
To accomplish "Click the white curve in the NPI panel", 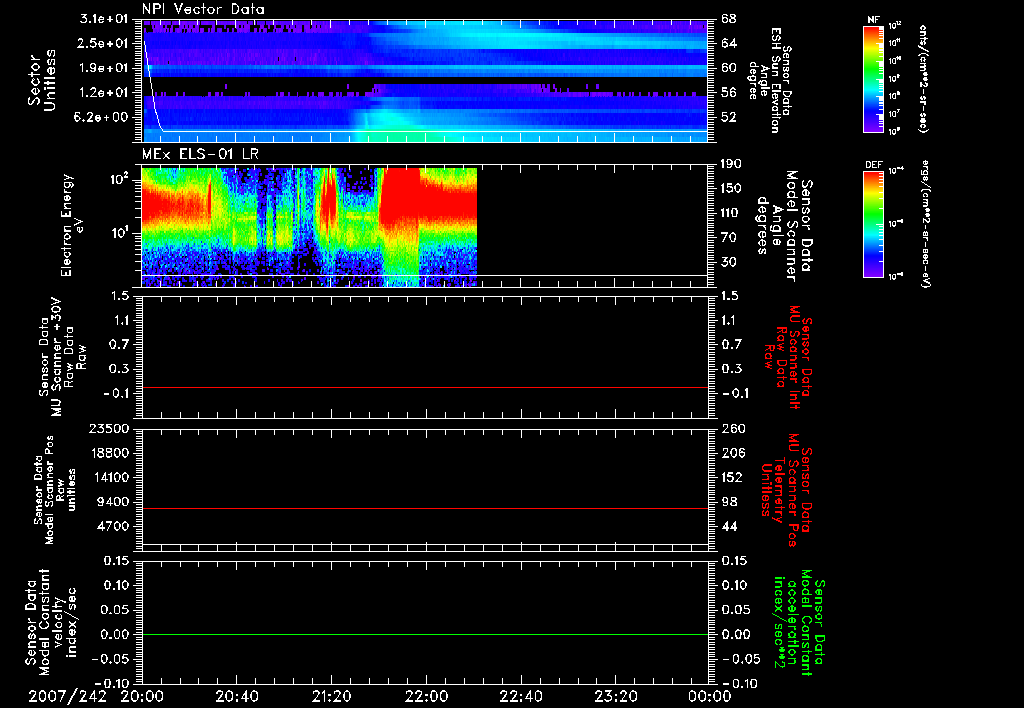I will point(149,85).
